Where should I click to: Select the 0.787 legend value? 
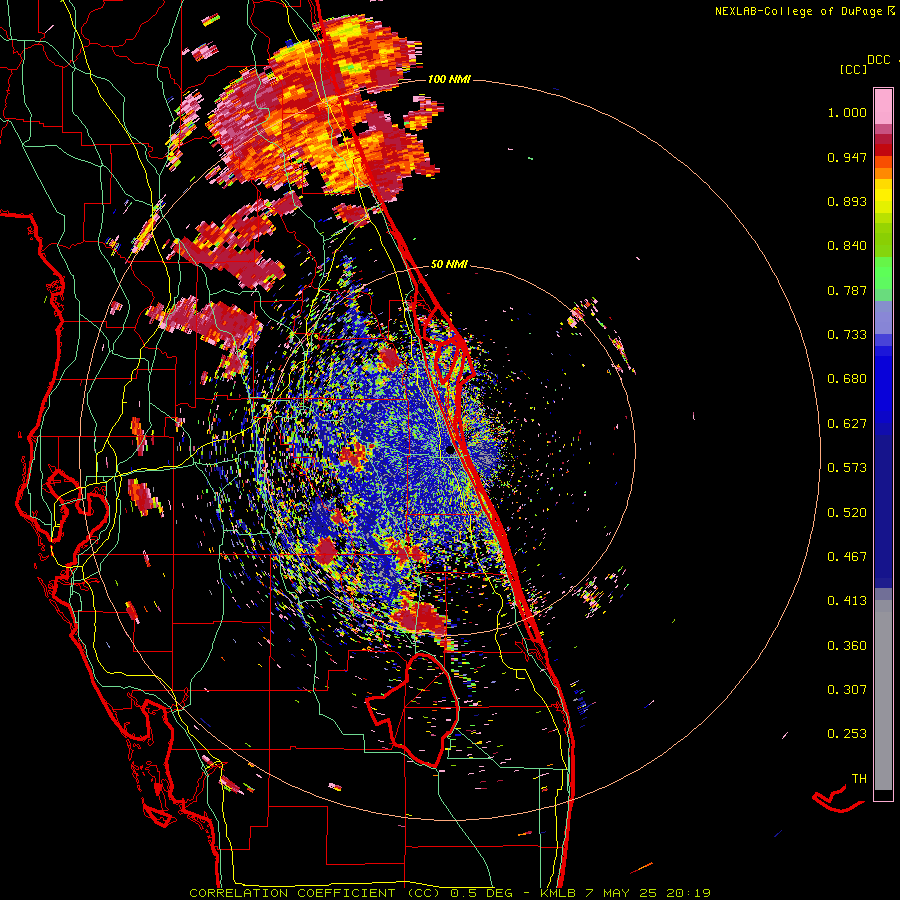847,290
